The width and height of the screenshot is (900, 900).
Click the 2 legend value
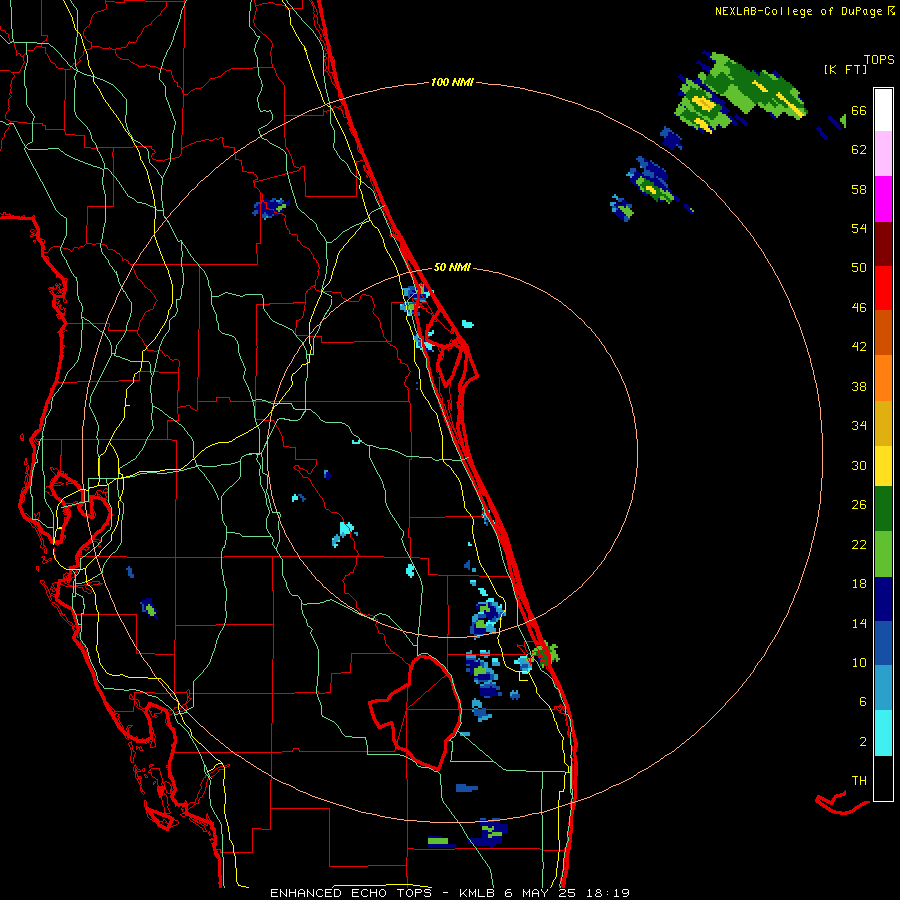863,742
